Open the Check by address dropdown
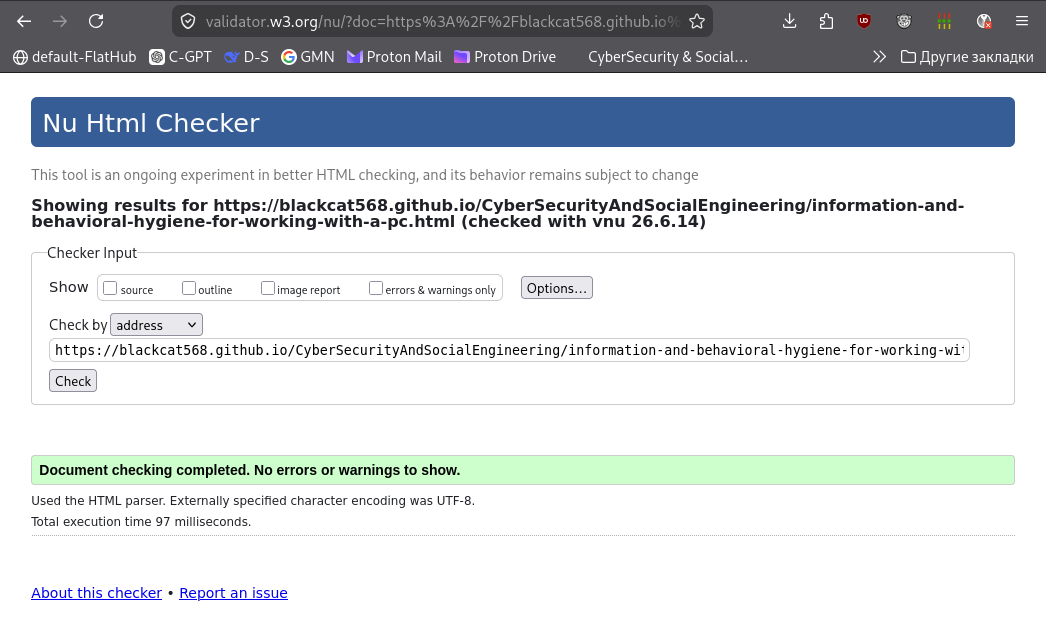The width and height of the screenshot is (1046, 620). (156, 325)
